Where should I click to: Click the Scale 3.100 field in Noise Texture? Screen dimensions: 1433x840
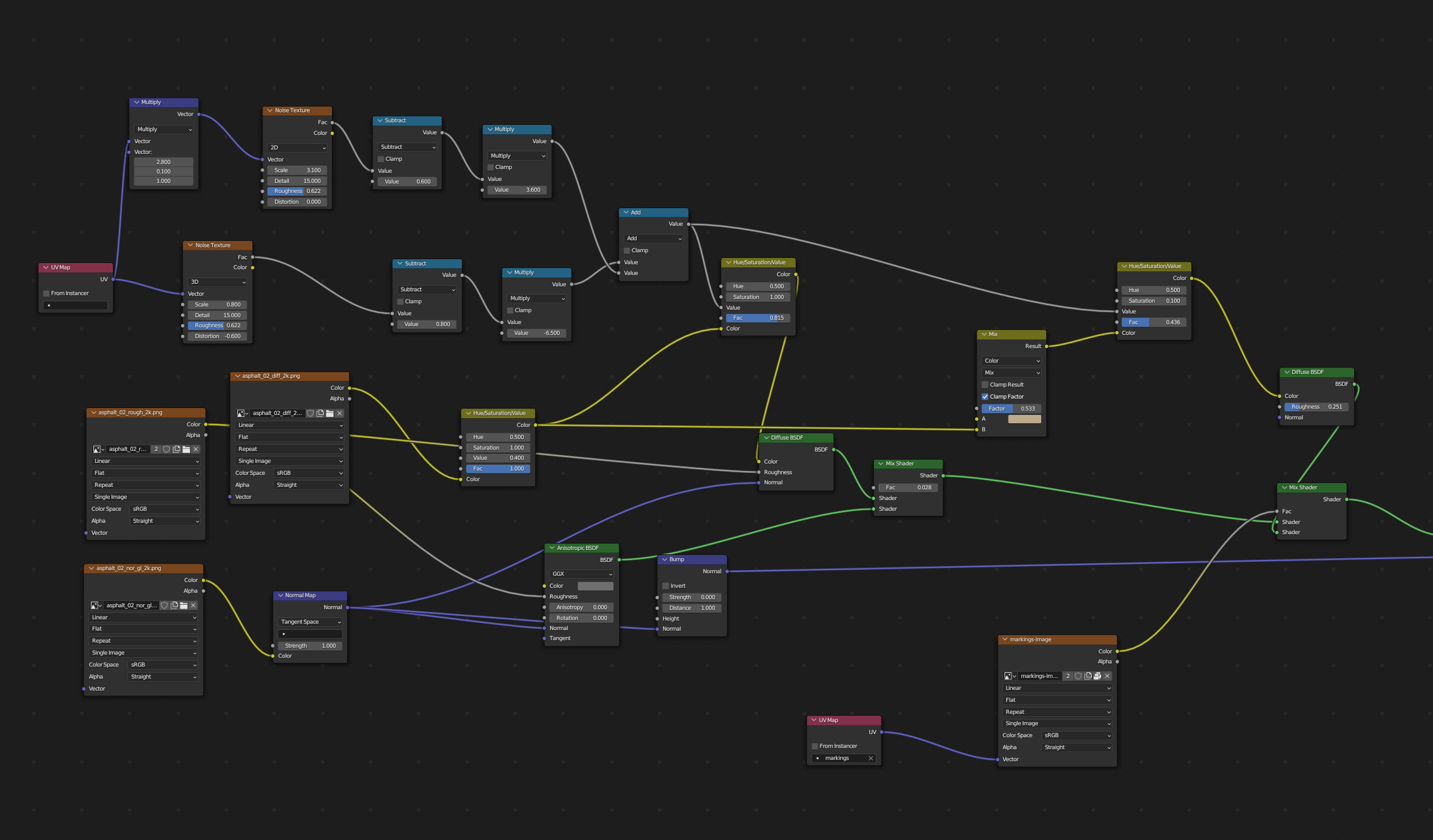point(297,170)
